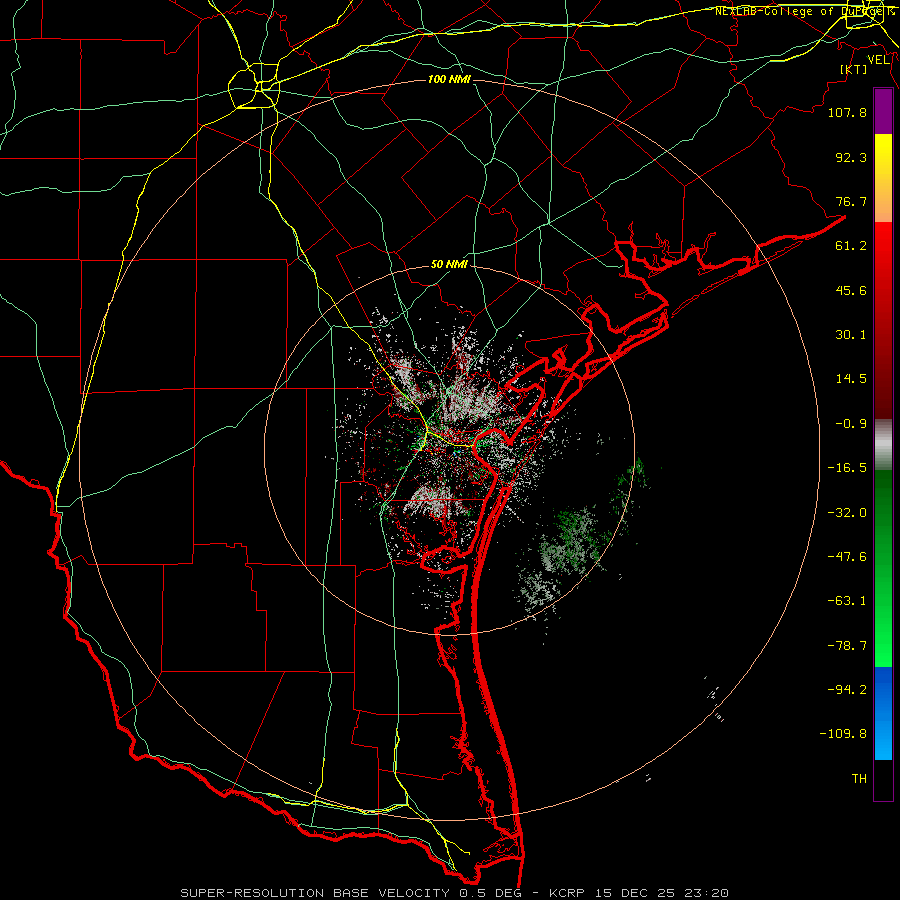
Task: Click the -32.0 legend value
Action: click(847, 513)
